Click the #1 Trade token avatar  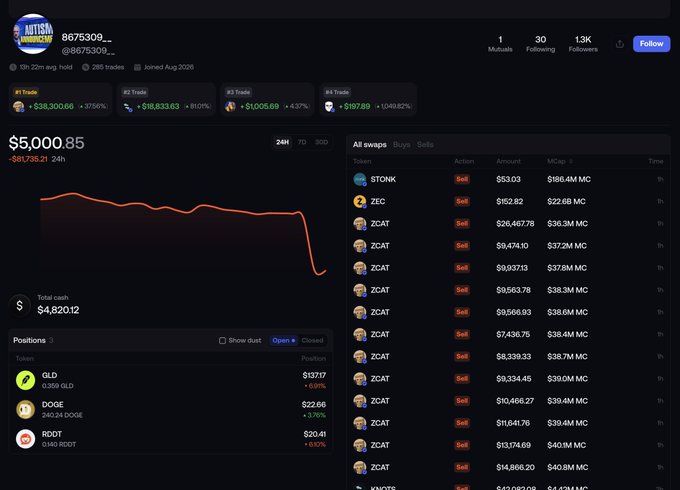(19, 106)
